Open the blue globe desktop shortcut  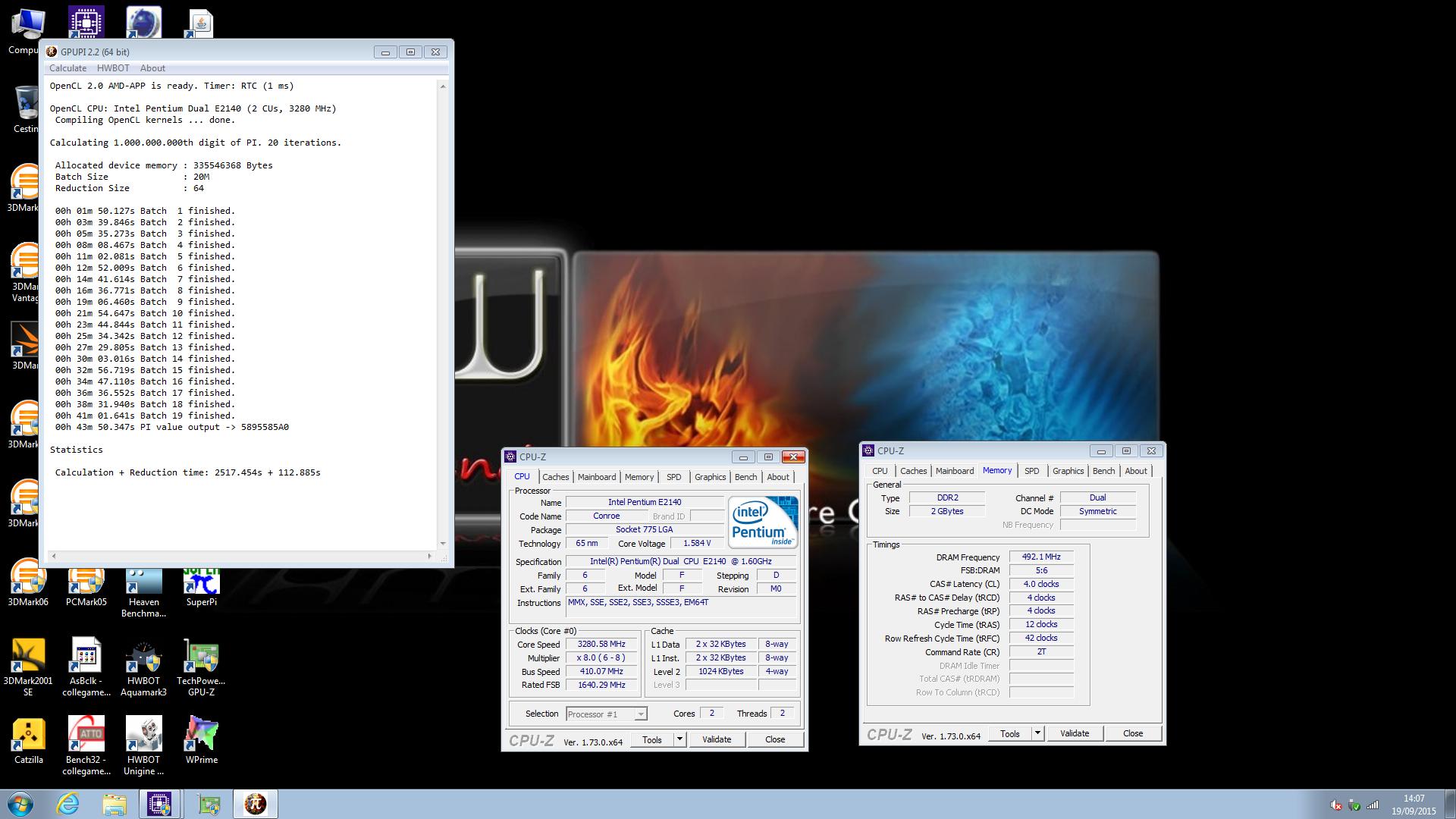pyautogui.click(x=143, y=21)
